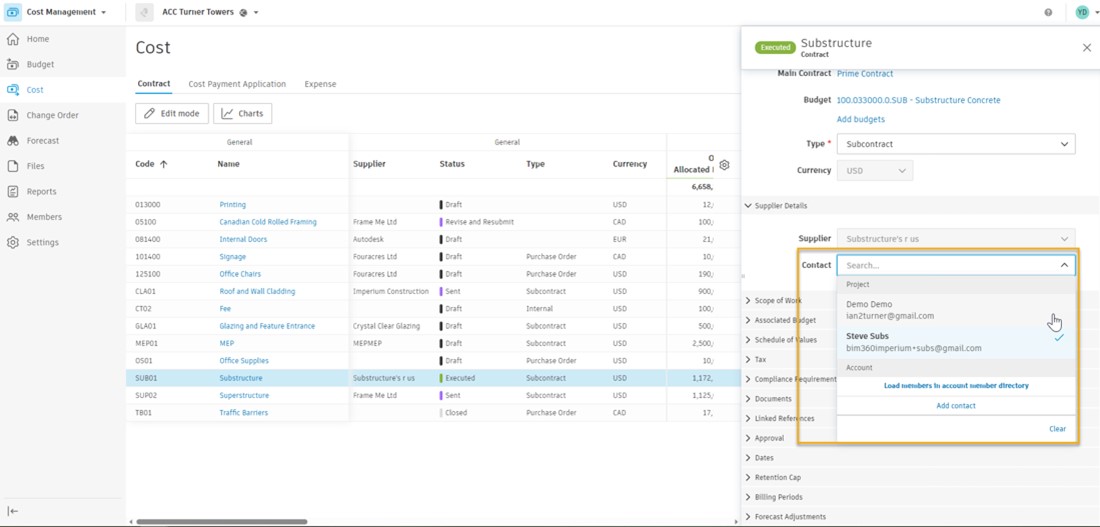The image size is (1100, 527).
Task: Open Canadian Cold Rolled Framing contract
Action: point(268,222)
